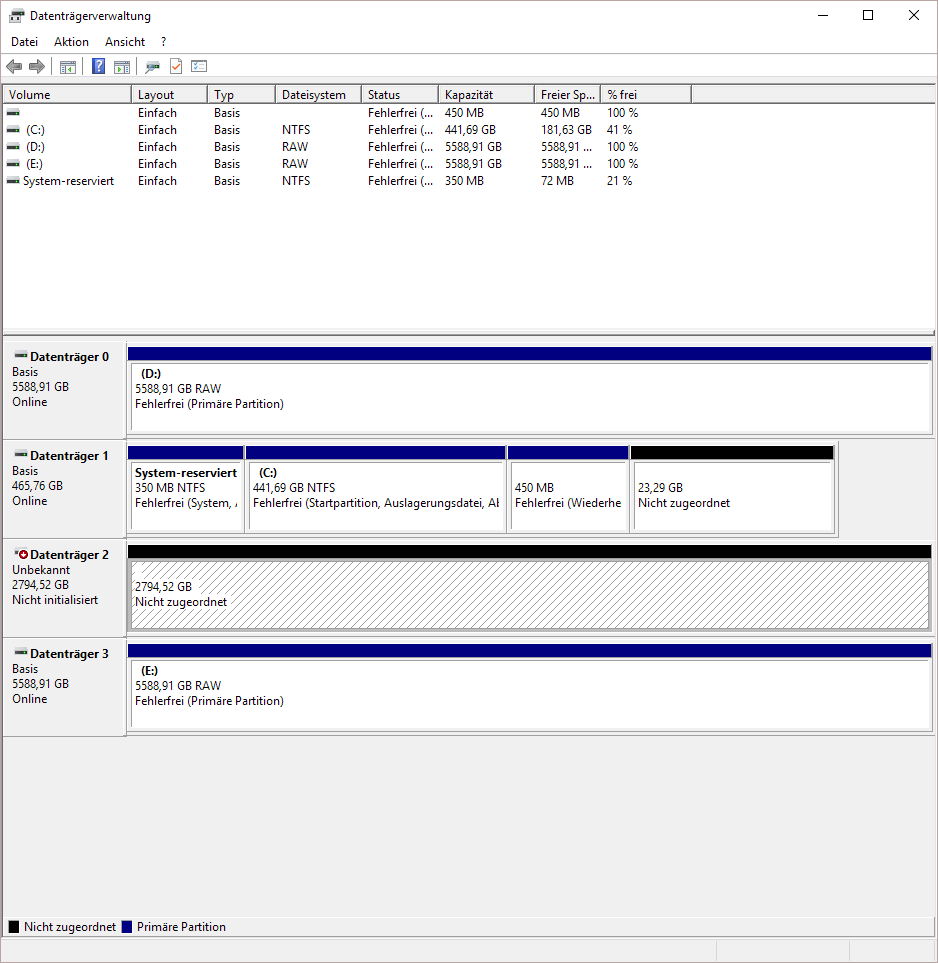938x963 pixels.
Task: Click the 21 % free cell
Action: point(619,181)
